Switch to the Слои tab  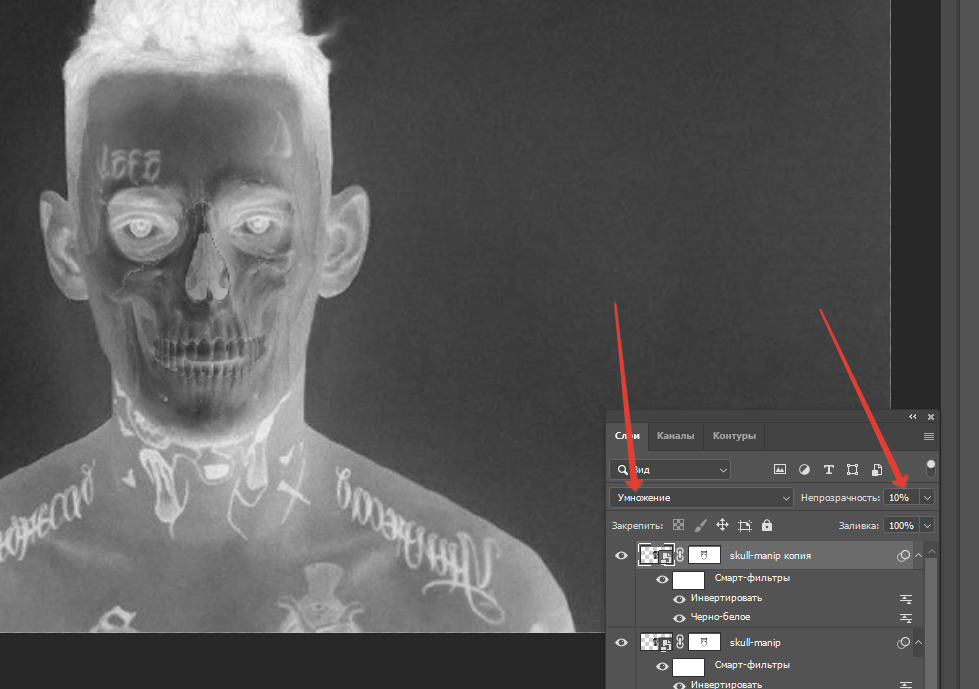click(x=627, y=436)
